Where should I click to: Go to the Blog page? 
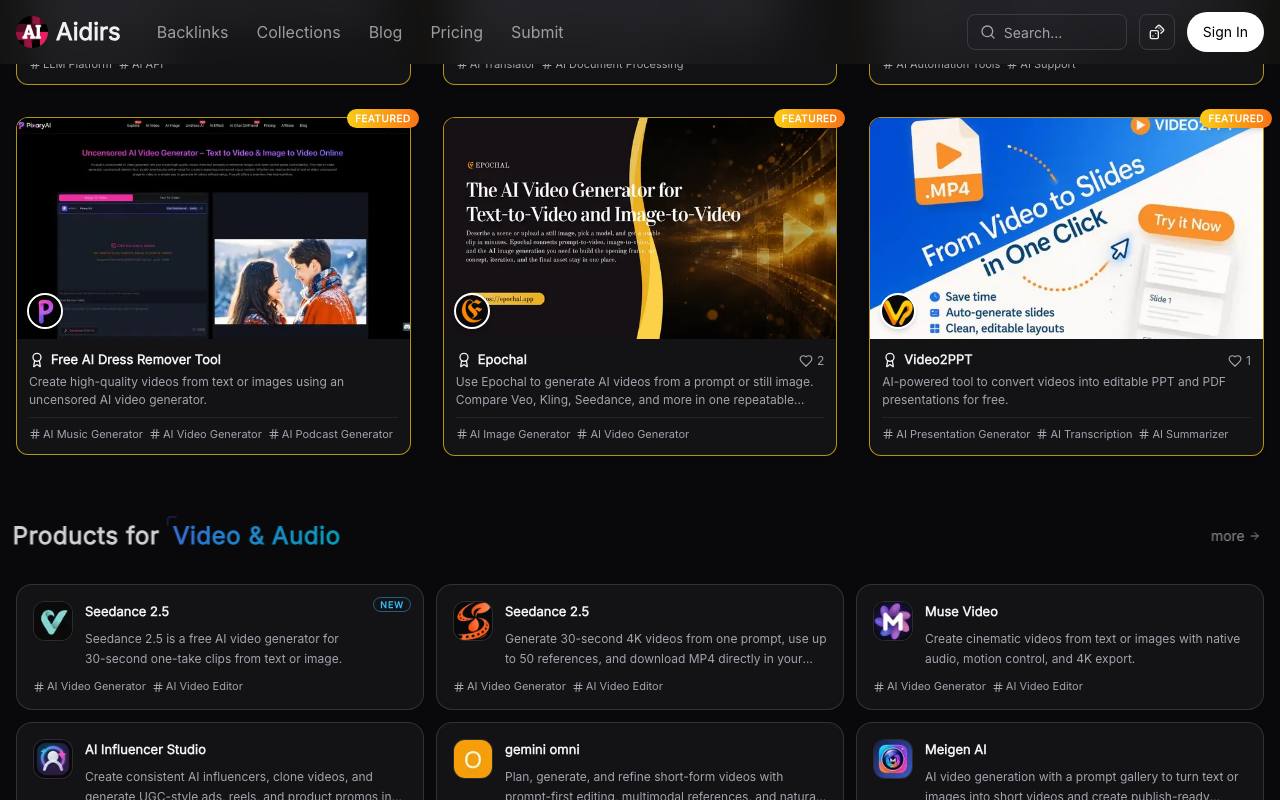[x=385, y=32]
